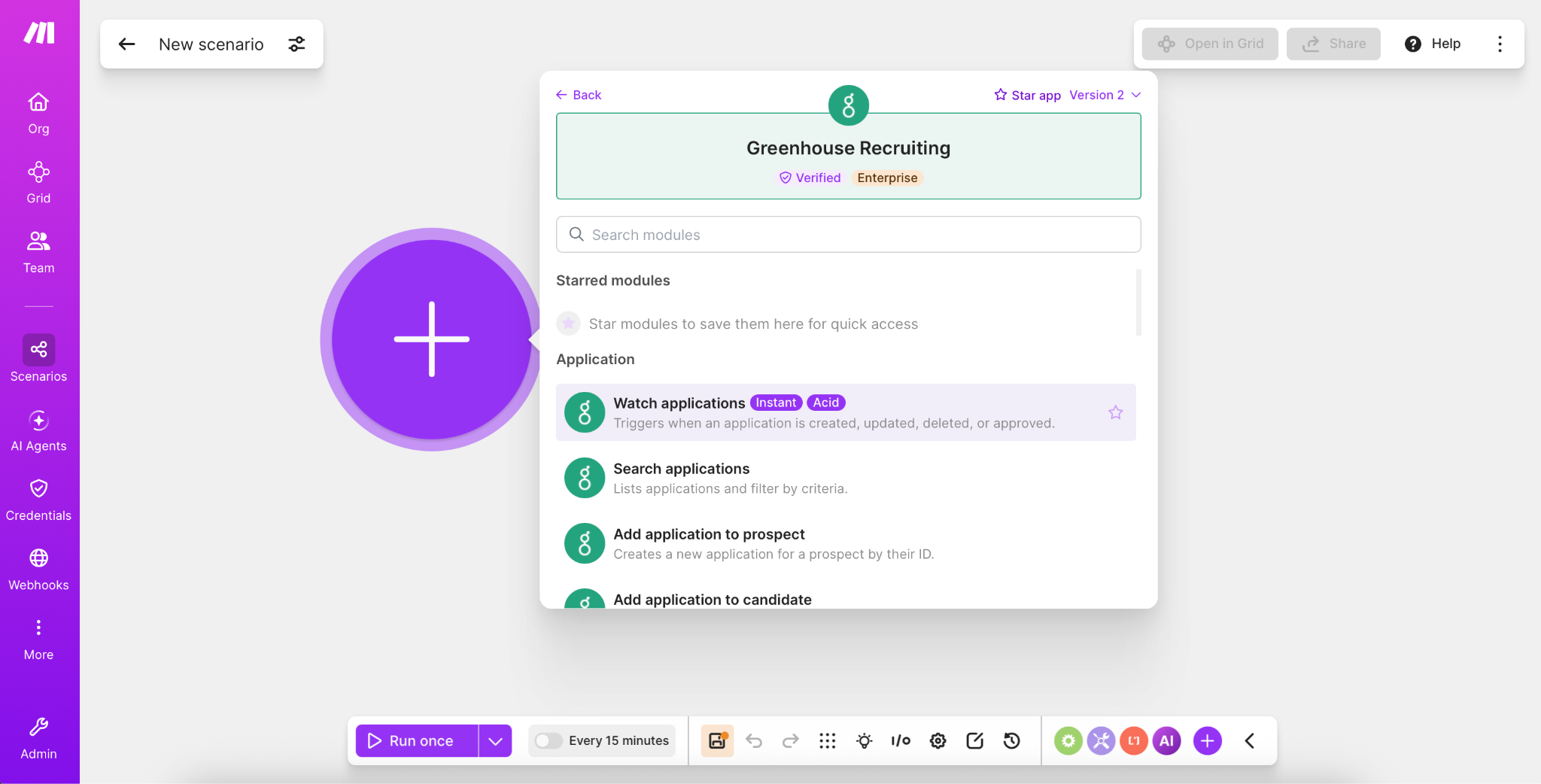The width and height of the screenshot is (1541, 784).
Task: Open the Every 15 minutes schedule setting
Action: click(x=619, y=741)
